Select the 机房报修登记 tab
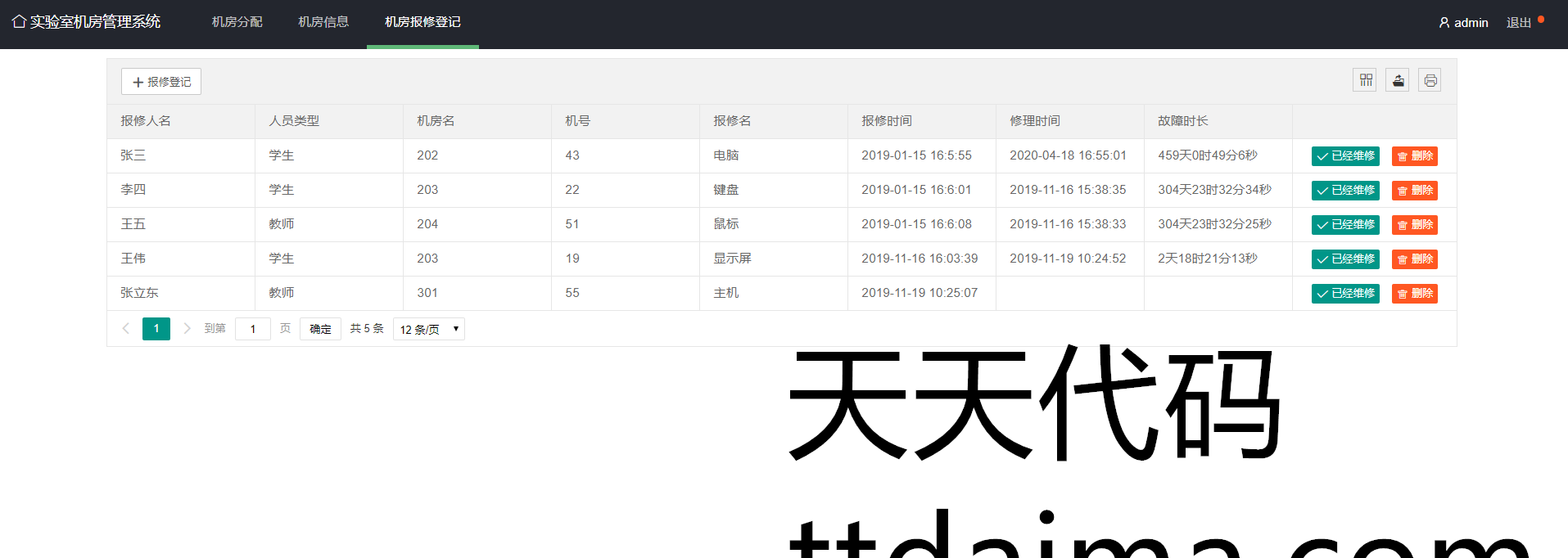Screen dimensions: 1568x558 click(423, 22)
